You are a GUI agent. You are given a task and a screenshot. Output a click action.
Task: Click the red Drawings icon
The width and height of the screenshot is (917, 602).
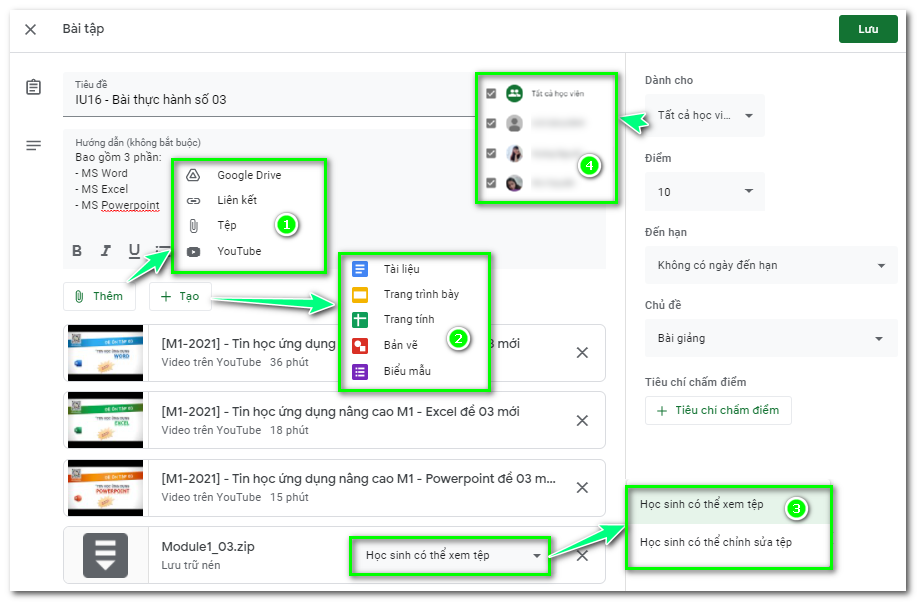360,346
